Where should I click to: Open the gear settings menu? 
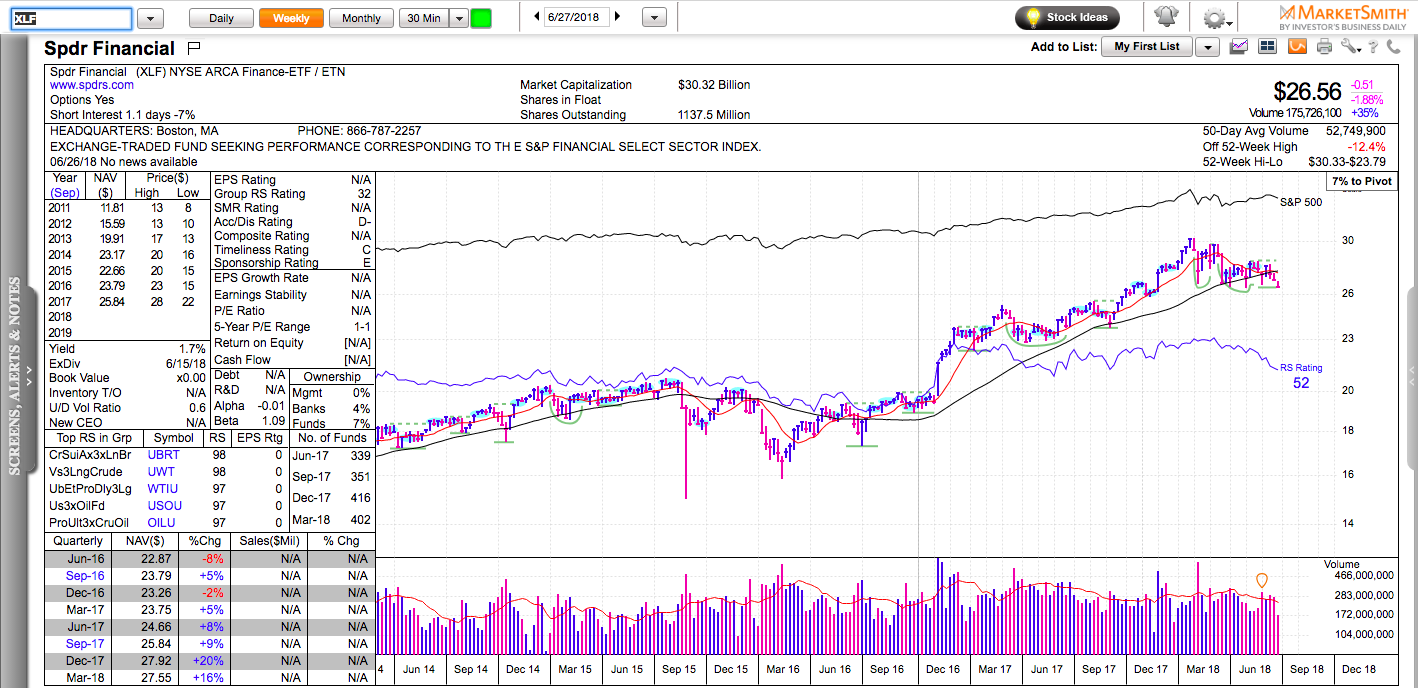pyautogui.click(x=1214, y=18)
